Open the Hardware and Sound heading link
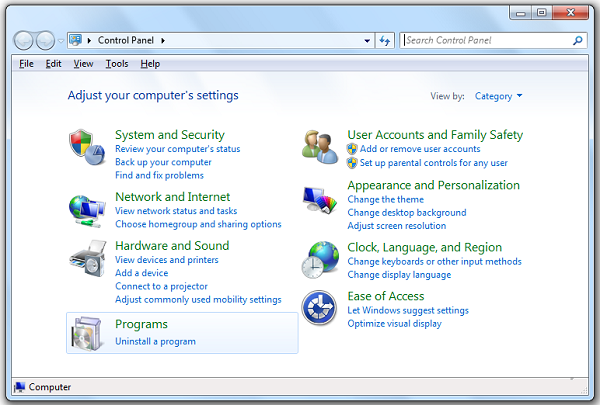The image size is (600, 405). [x=172, y=246]
